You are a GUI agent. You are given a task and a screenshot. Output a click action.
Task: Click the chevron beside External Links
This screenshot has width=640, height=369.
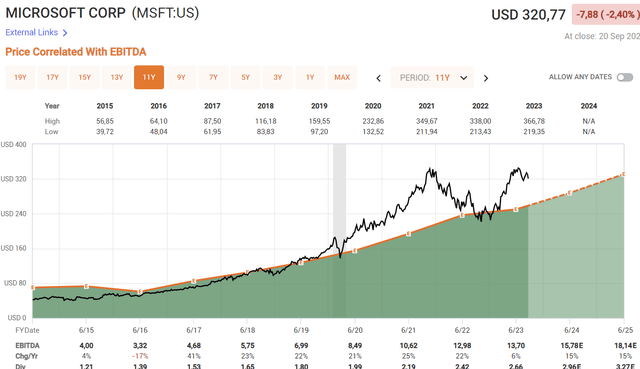pos(65,33)
